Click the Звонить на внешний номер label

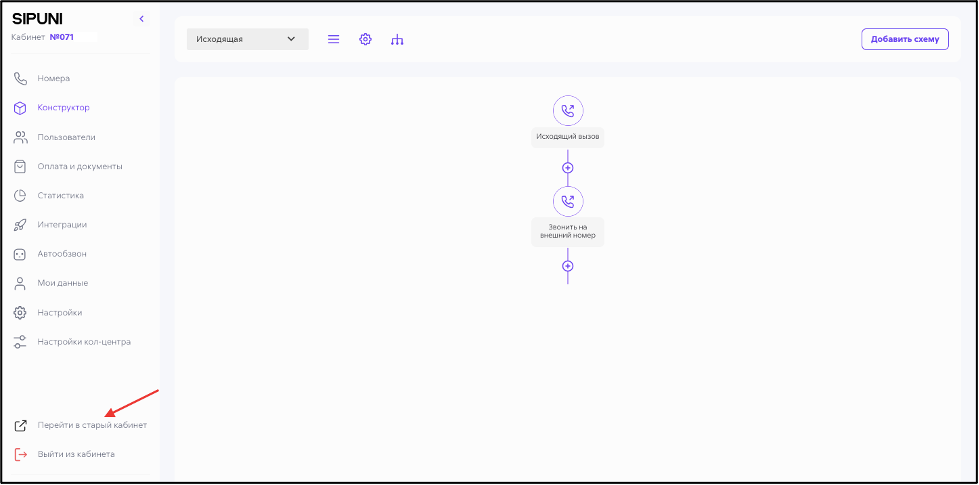click(568, 232)
